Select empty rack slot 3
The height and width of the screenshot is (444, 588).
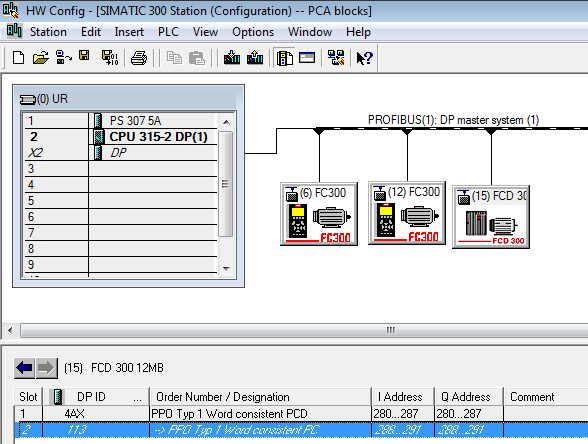click(121, 169)
